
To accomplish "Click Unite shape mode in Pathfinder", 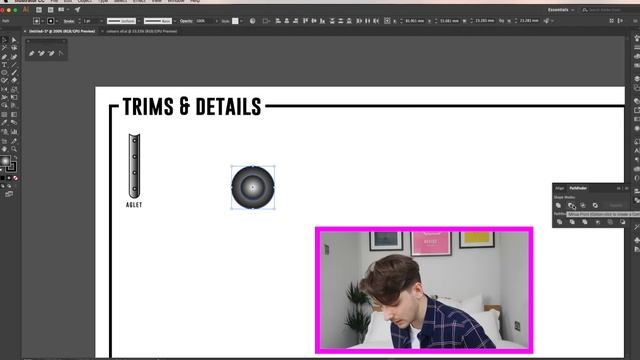I will [x=558, y=205].
